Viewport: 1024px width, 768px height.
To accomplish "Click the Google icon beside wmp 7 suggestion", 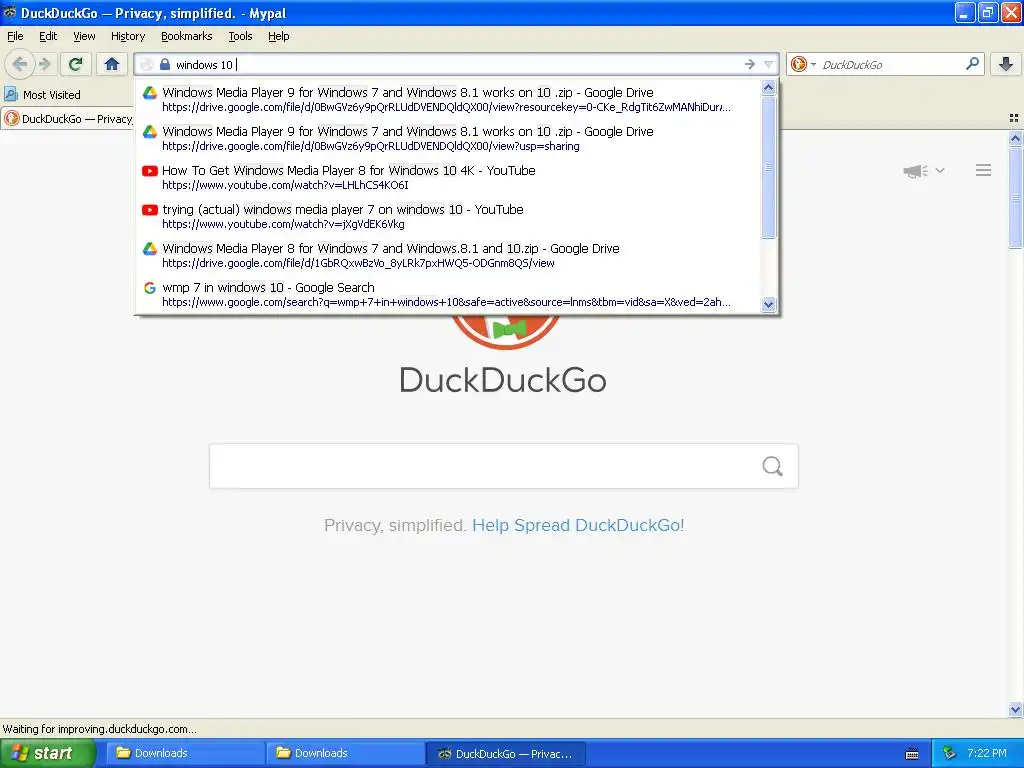I will pyautogui.click(x=150, y=288).
